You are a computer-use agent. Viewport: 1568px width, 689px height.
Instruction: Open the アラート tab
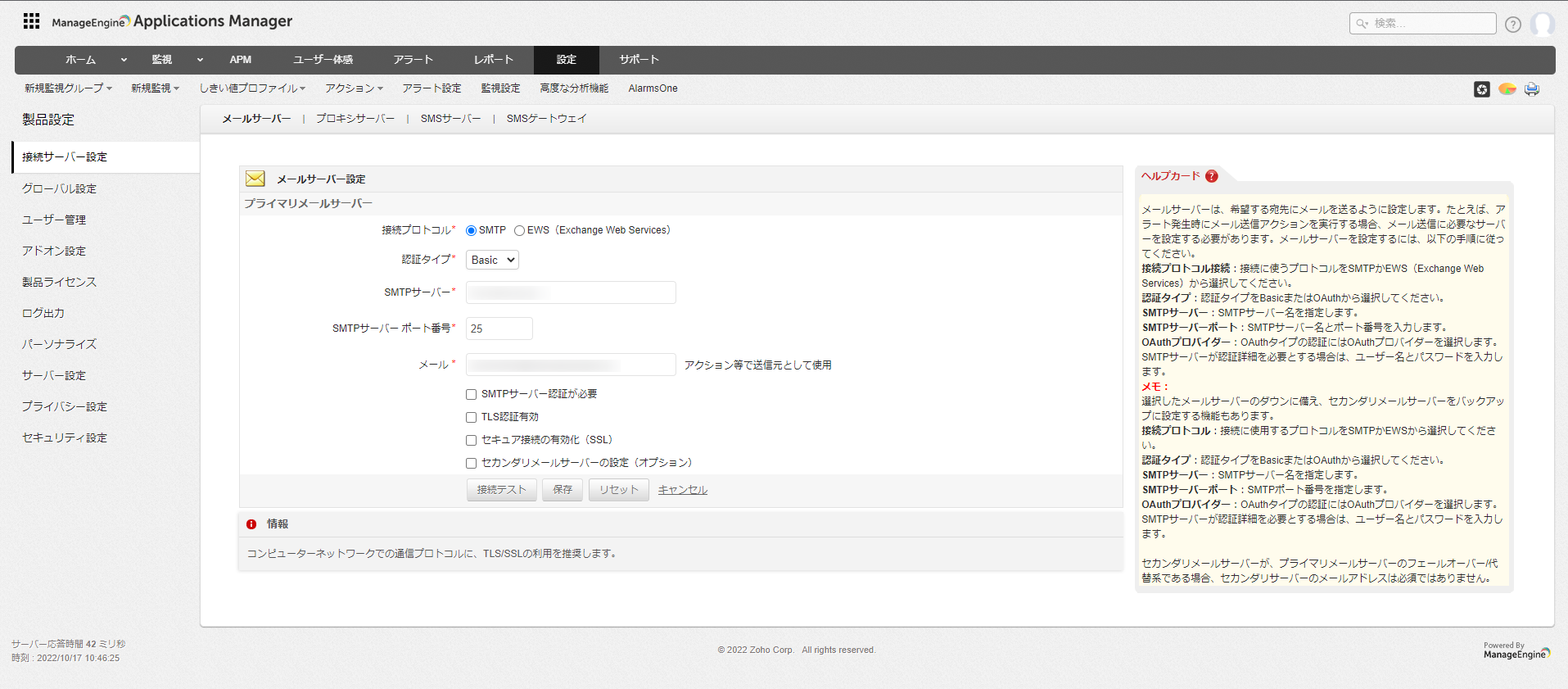[x=413, y=60]
